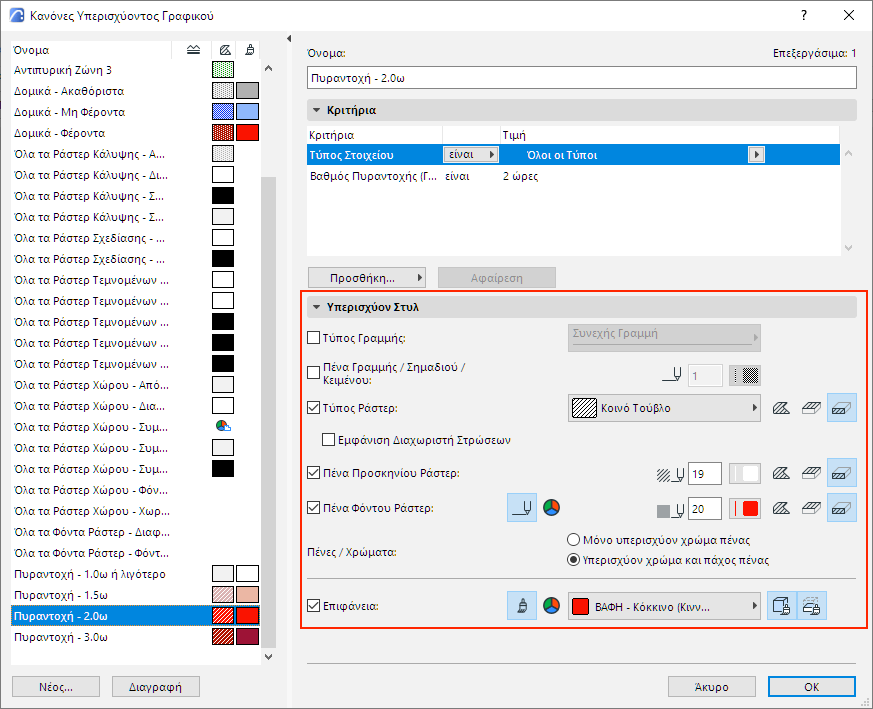Select the Αντιπυρική Ζώνη 3 rule
The height and width of the screenshot is (709, 873).
tap(136, 70)
